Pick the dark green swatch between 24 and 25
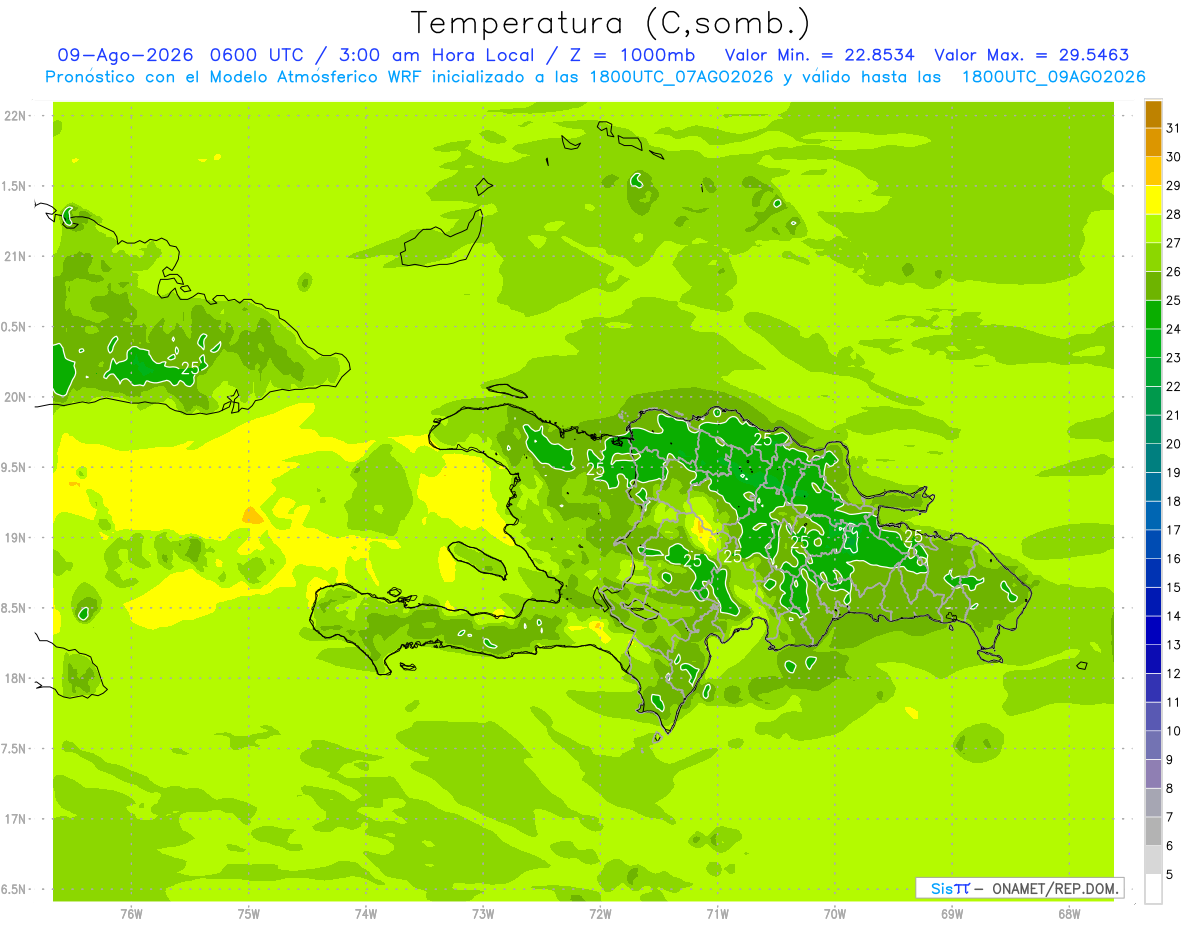 click(x=1153, y=316)
